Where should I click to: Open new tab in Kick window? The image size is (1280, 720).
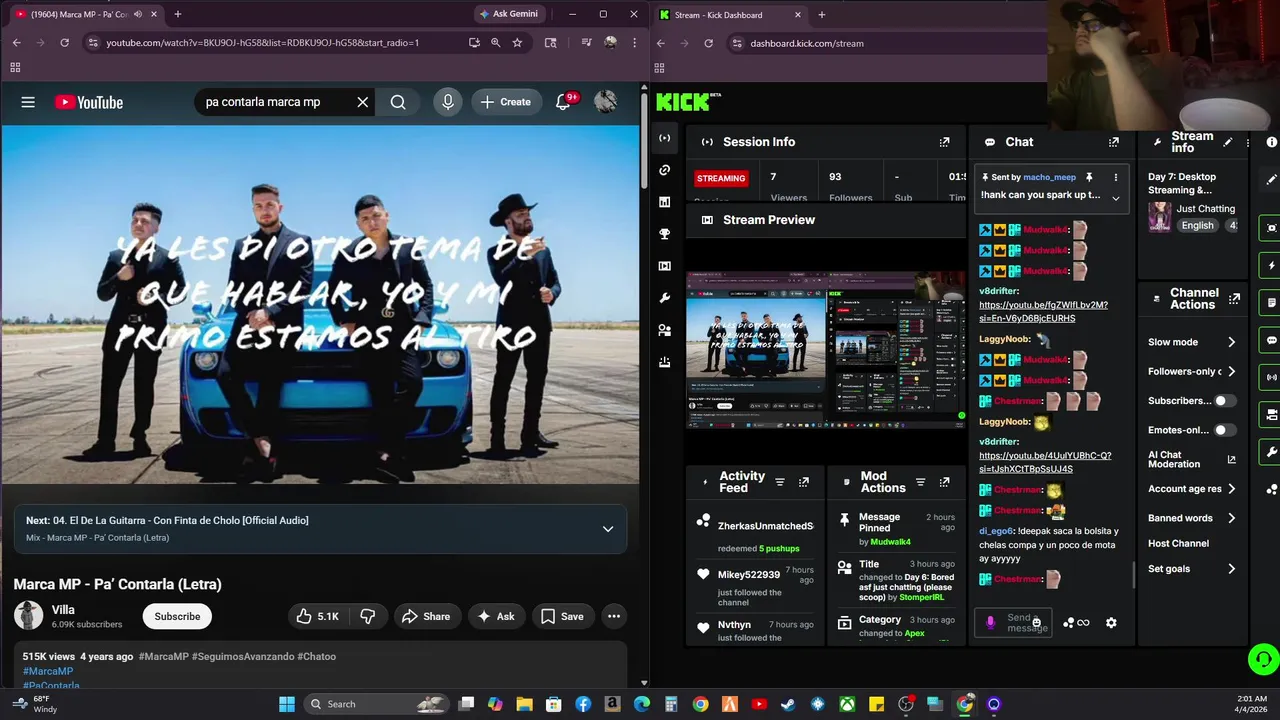[x=822, y=15]
